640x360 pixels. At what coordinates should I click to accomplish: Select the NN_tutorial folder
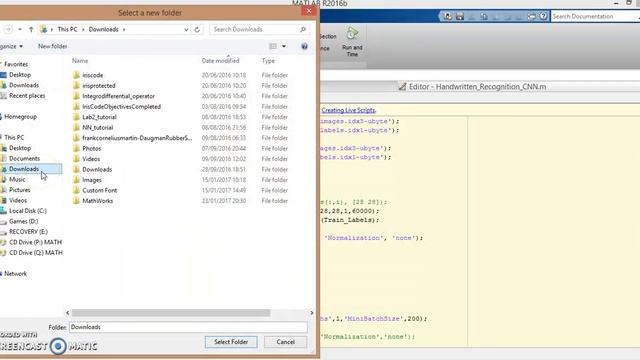98,127
